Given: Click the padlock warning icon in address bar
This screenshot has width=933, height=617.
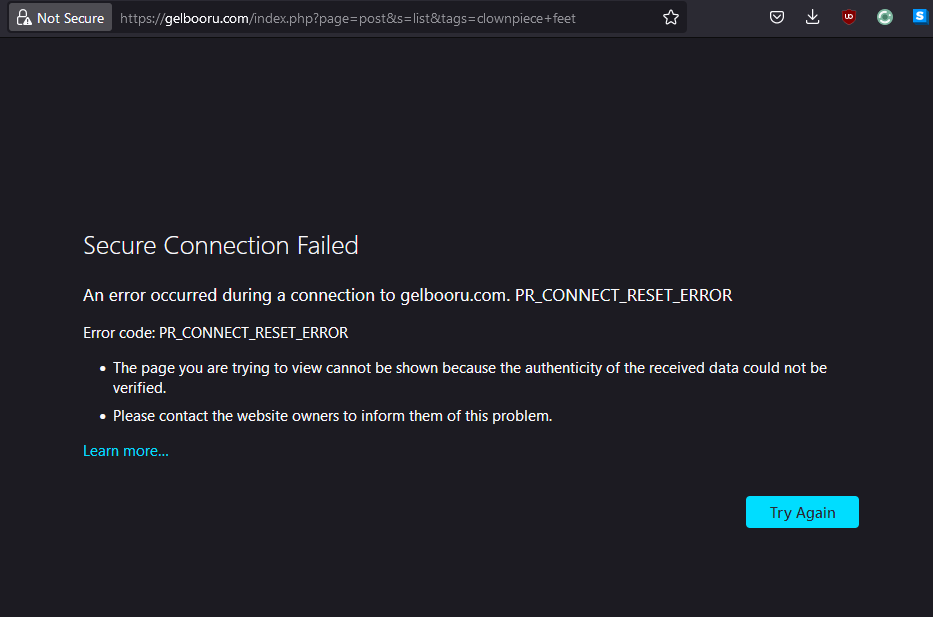Looking at the screenshot, I should (24, 18).
